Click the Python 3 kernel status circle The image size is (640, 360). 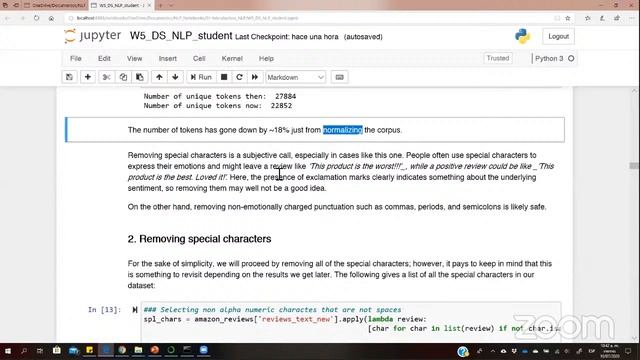coord(571,58)
